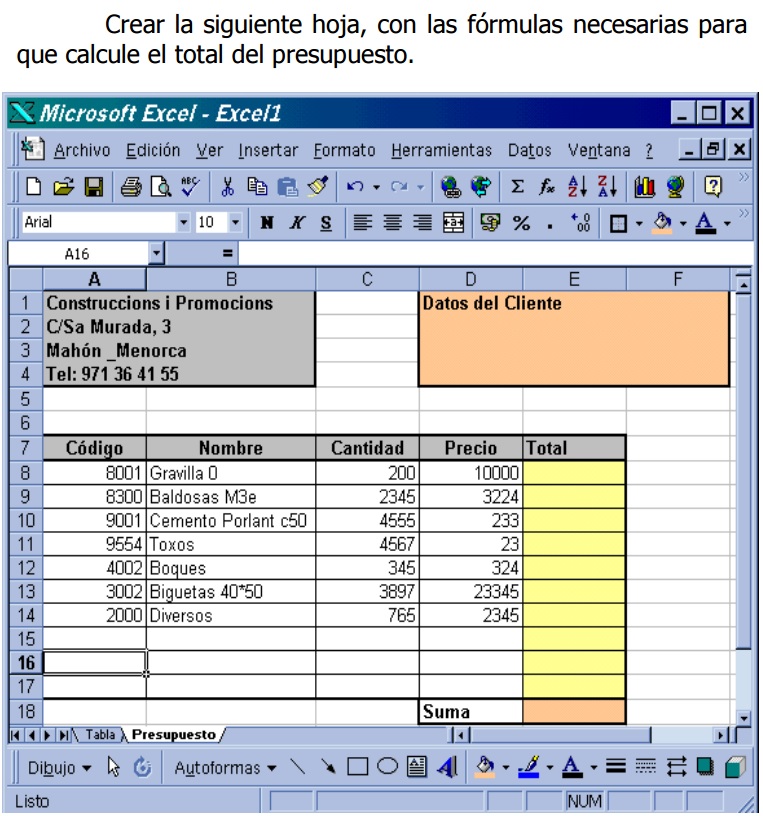Expand the font size 10 dropdown
The width and height of the screenshot is (763, 816).
point(235,223)
